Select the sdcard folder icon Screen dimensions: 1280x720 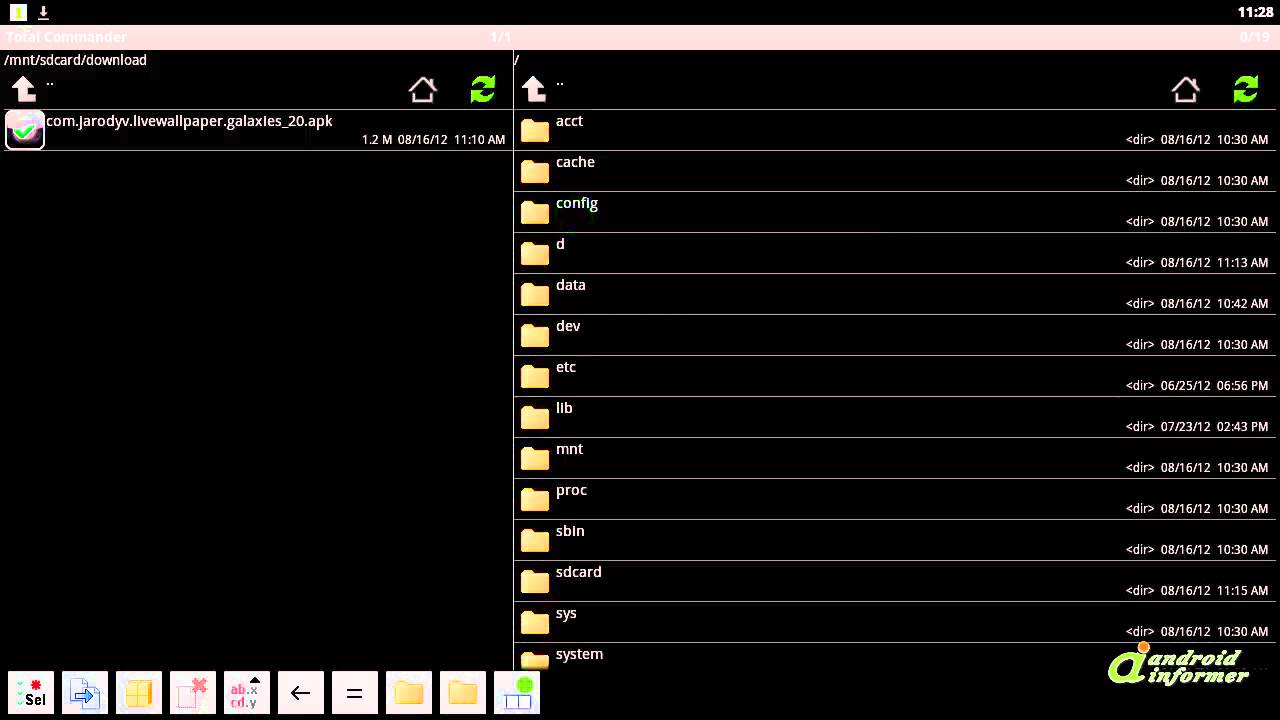click(x=535, y=582)
